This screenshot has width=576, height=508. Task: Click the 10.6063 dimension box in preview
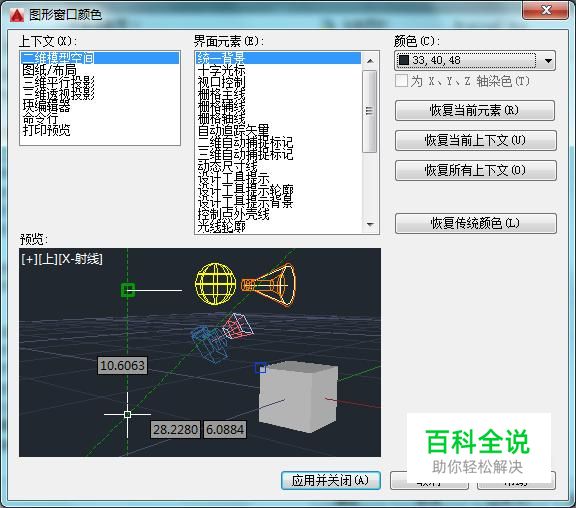(x=122, y=365)
